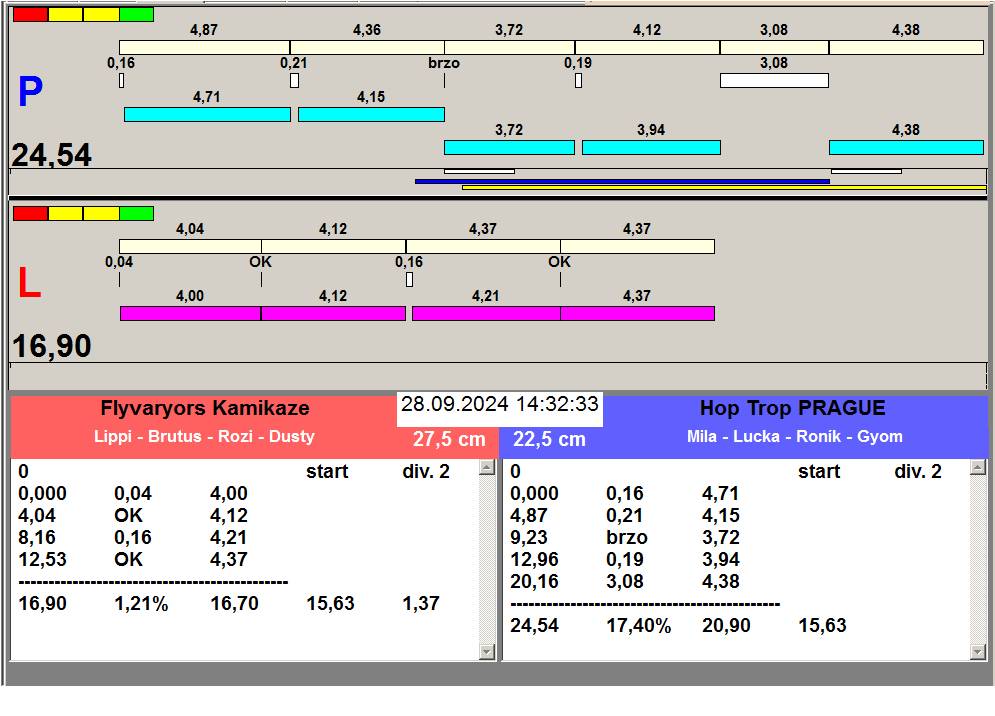Image resolution: width=995 pixels, height=716 pixels.
Task: Select the cyan 4,71 bar in lane P
Action: point(208,114)
